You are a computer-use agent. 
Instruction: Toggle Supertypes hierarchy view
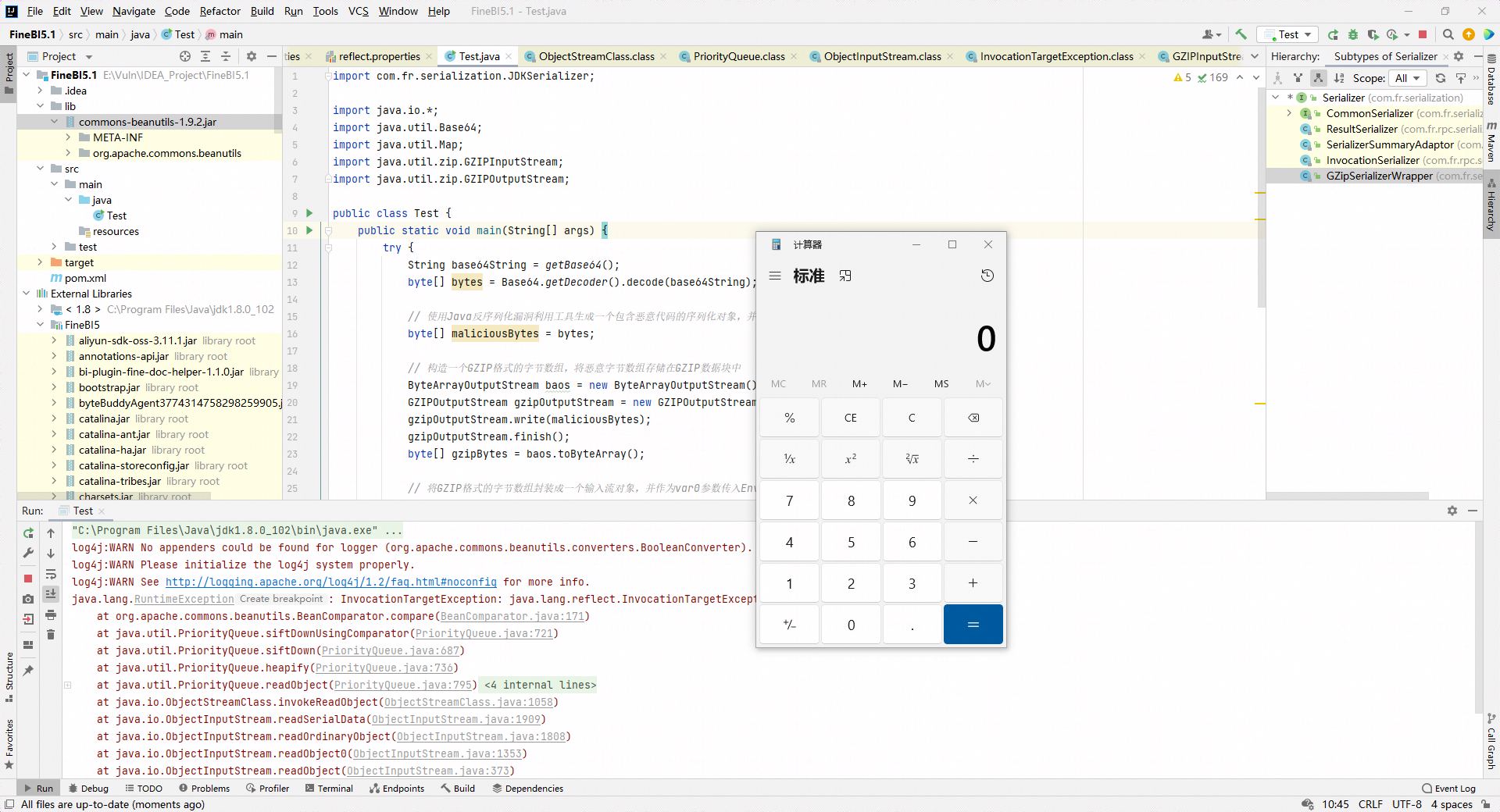tap(1298, 78)
